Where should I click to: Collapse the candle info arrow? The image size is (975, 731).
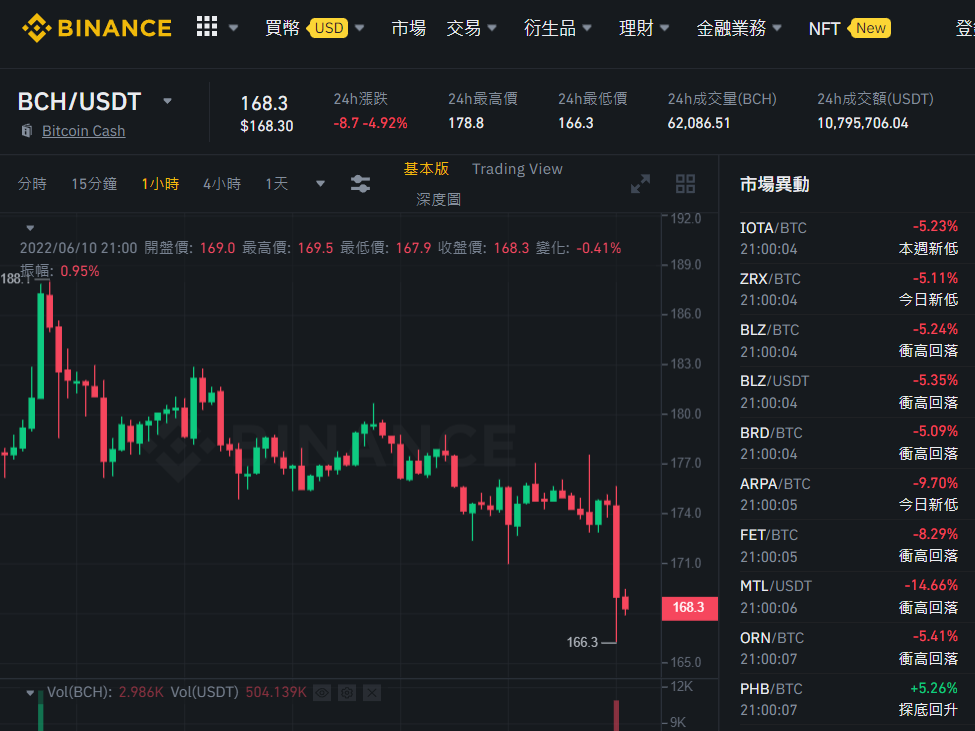[30, 228]
